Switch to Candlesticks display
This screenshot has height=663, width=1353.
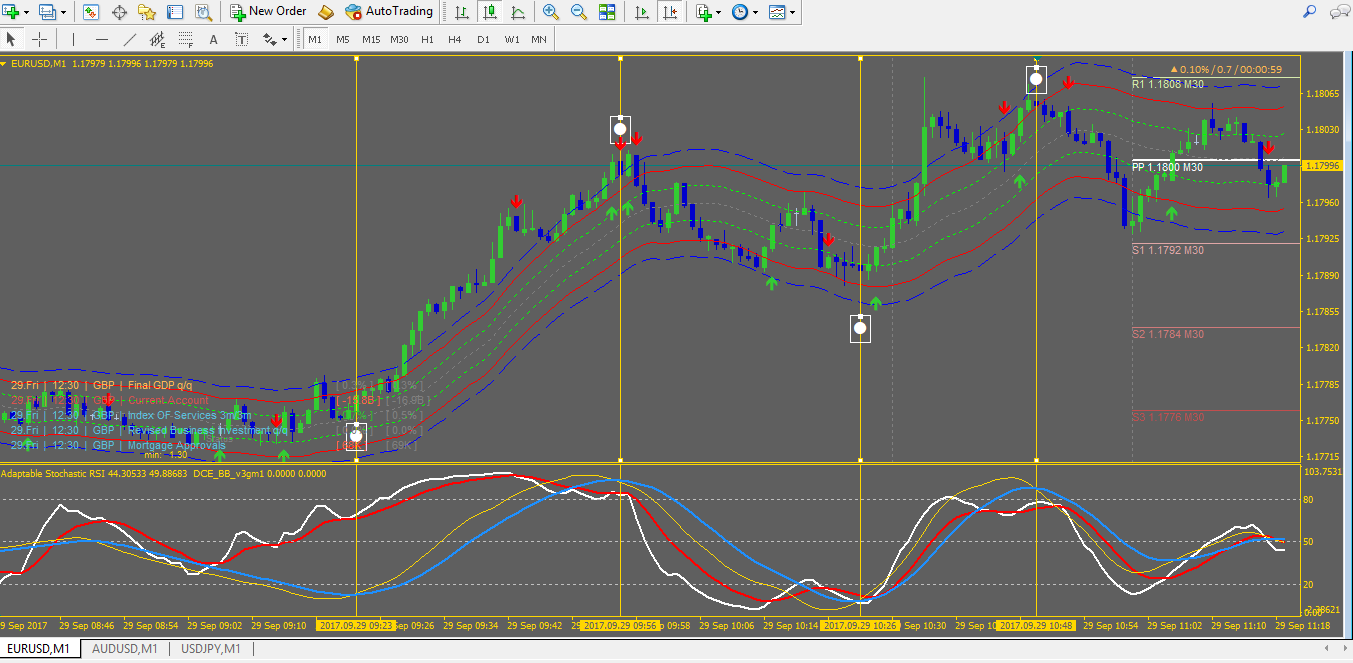pyautogui.click(x=489, y=12)
